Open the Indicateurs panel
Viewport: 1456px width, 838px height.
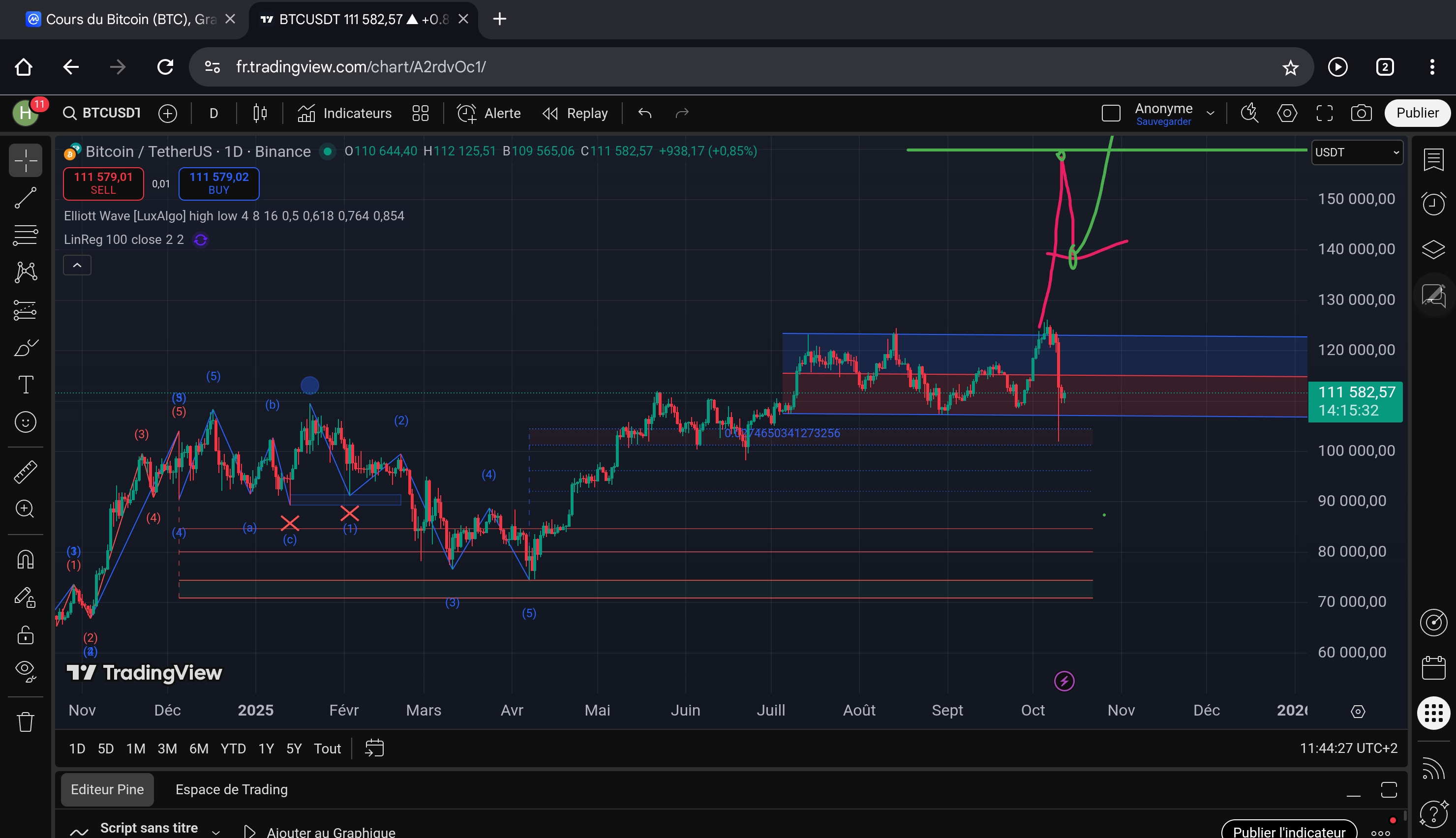tap(344, 114)
